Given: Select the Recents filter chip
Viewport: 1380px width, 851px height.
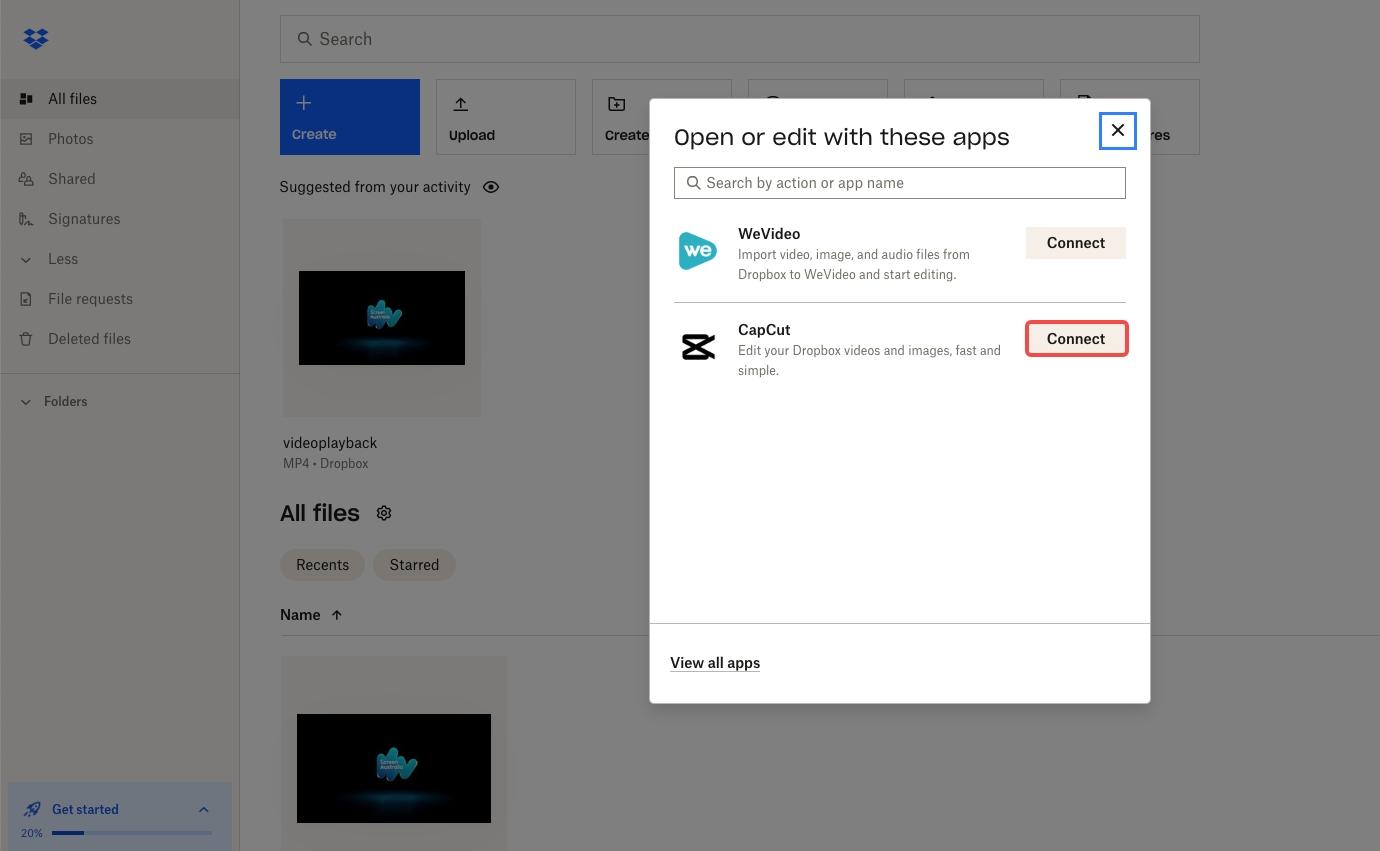Looking at the screenshot, I should pyautogui.click(x=322, y=565).
